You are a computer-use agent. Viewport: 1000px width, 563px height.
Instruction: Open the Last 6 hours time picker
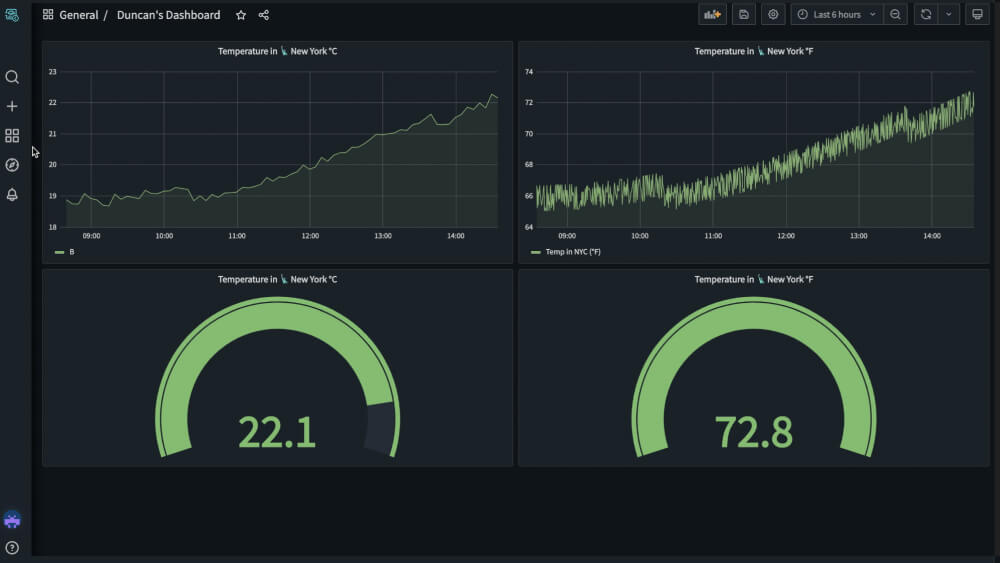coord(836,15)
